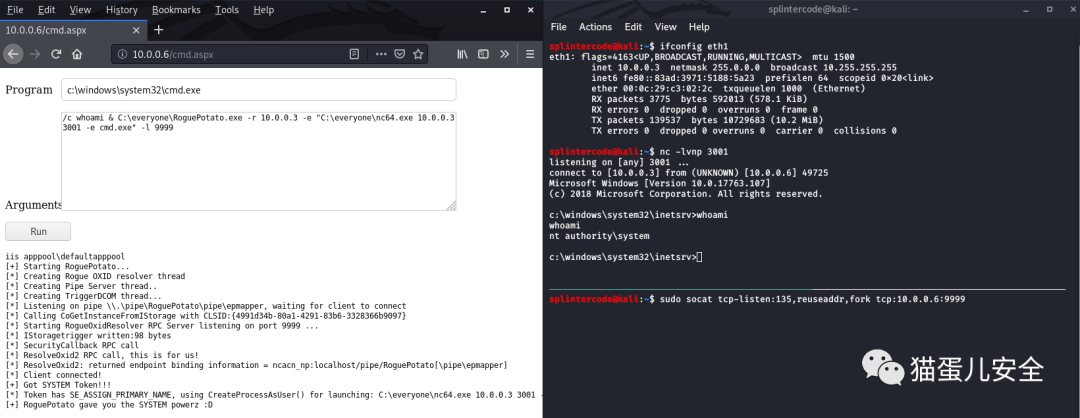This screenshot has width=1080, height=418.
Task: Click the forward navigation arrow
Action: pos(34,54)
